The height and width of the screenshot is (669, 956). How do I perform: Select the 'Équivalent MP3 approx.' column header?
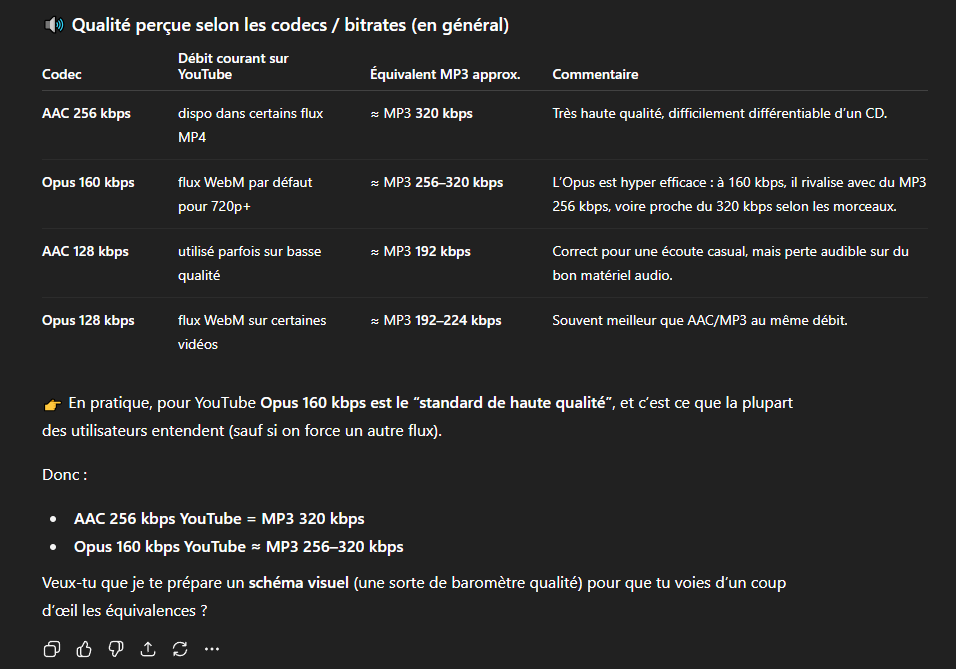pos(445,75)
